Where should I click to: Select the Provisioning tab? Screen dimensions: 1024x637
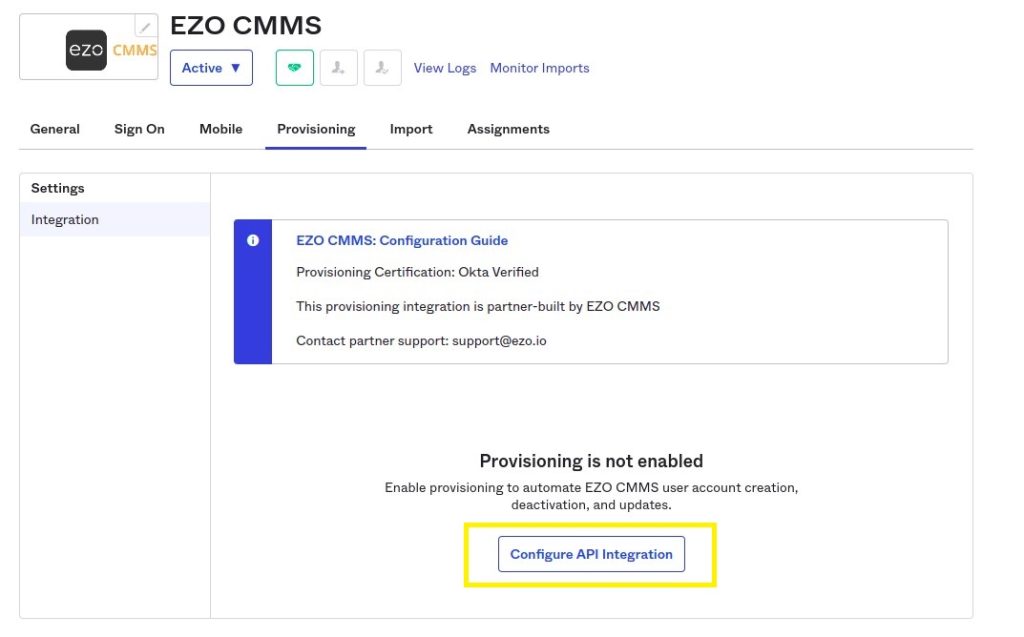[316, 129]
